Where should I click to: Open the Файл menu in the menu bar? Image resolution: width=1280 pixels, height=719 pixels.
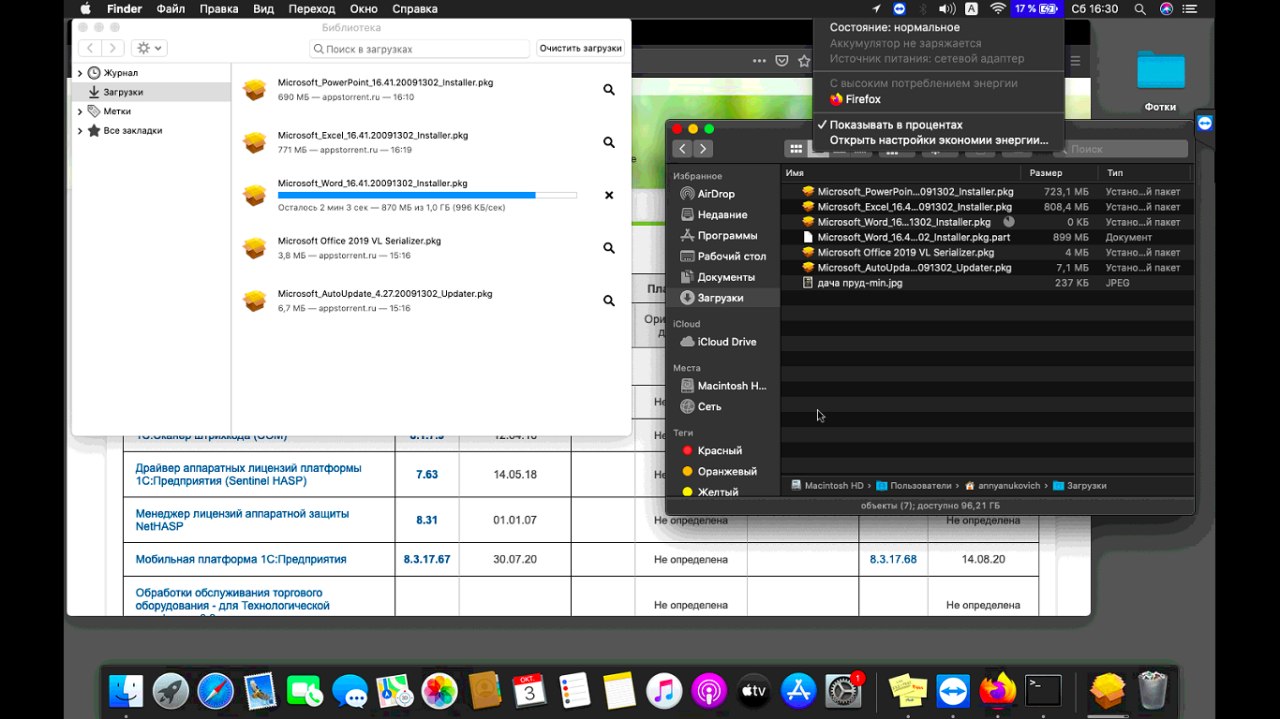[x=171, y=8]
